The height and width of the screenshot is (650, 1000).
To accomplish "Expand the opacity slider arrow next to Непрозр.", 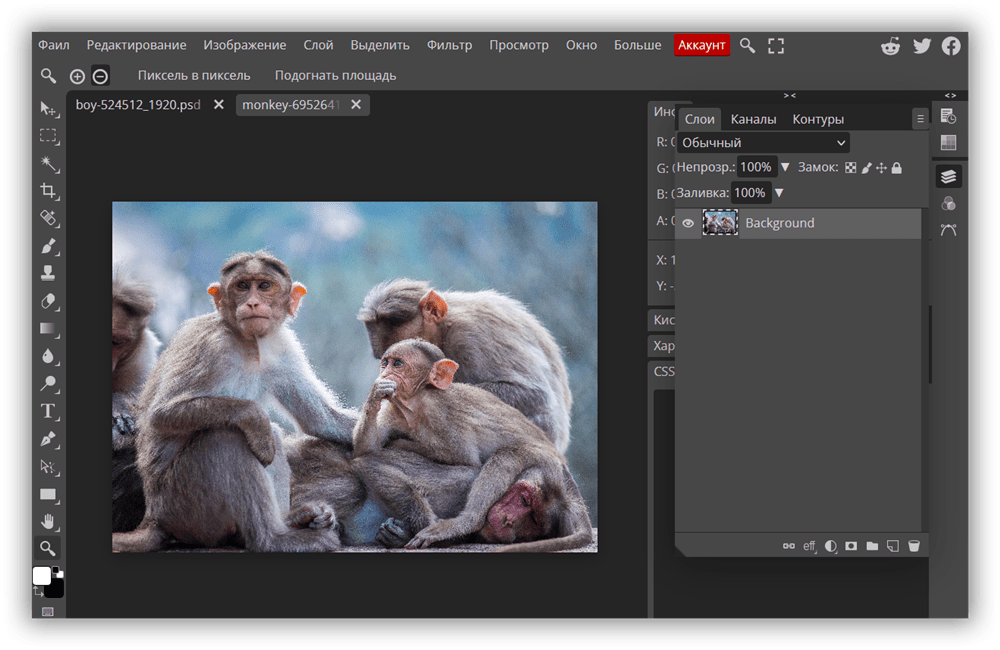I will coord(785,167).
